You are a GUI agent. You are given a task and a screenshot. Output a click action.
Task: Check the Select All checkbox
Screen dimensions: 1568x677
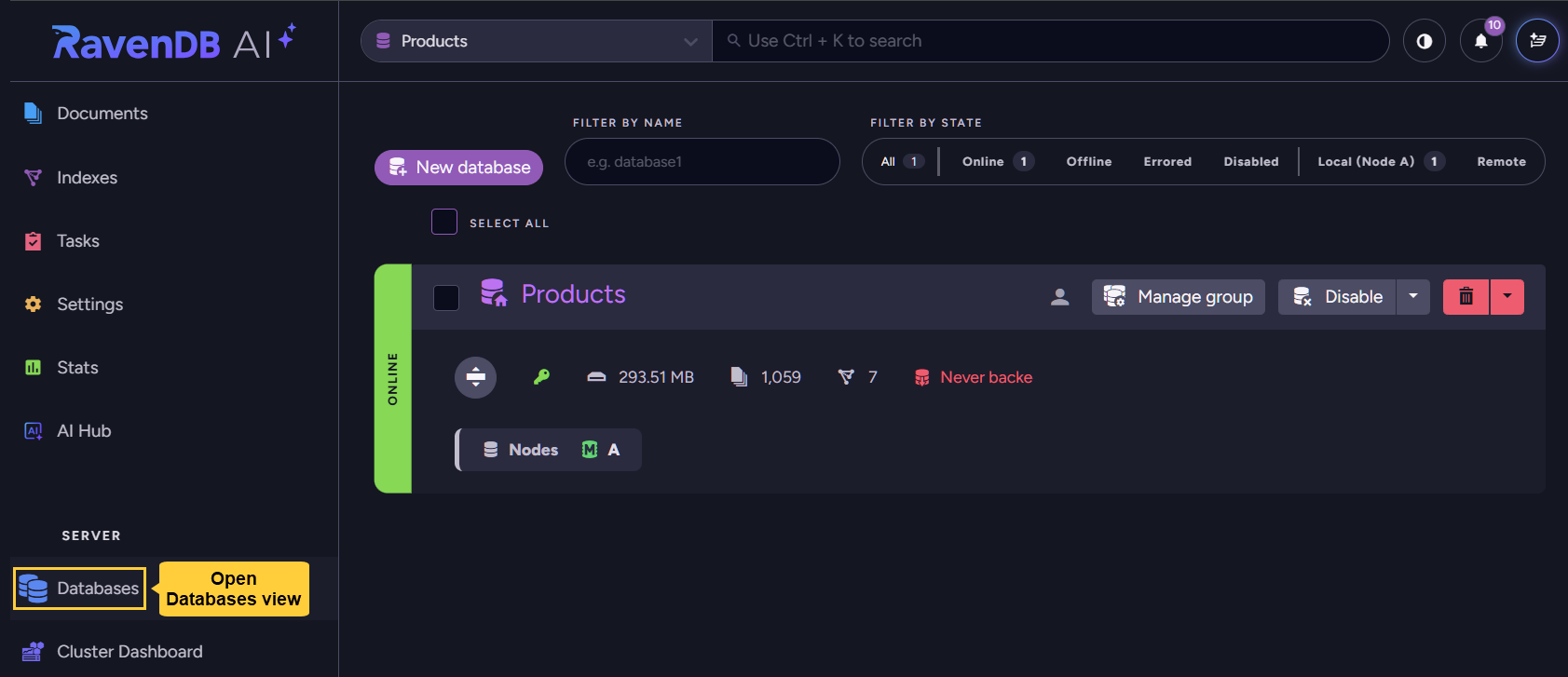click(x=444, y=222)
